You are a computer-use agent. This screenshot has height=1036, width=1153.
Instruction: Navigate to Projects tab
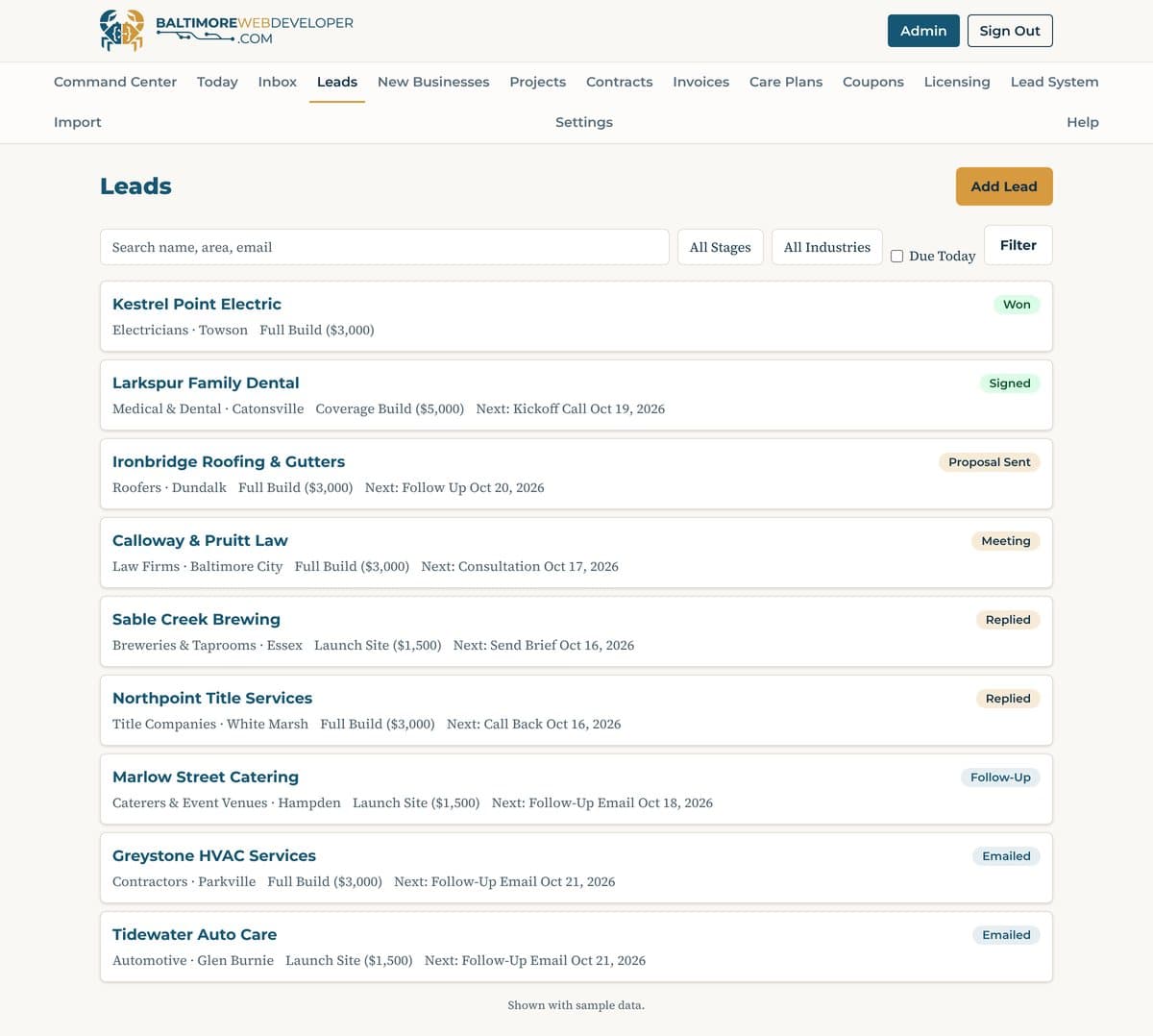(538, 82)
